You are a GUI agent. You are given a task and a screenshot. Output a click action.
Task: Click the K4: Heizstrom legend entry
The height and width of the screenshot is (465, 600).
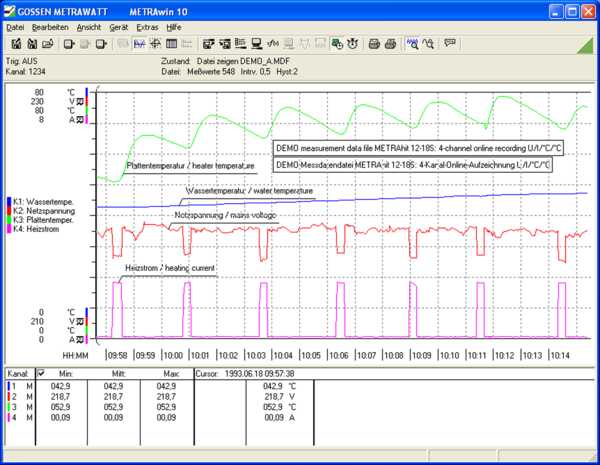37,230
